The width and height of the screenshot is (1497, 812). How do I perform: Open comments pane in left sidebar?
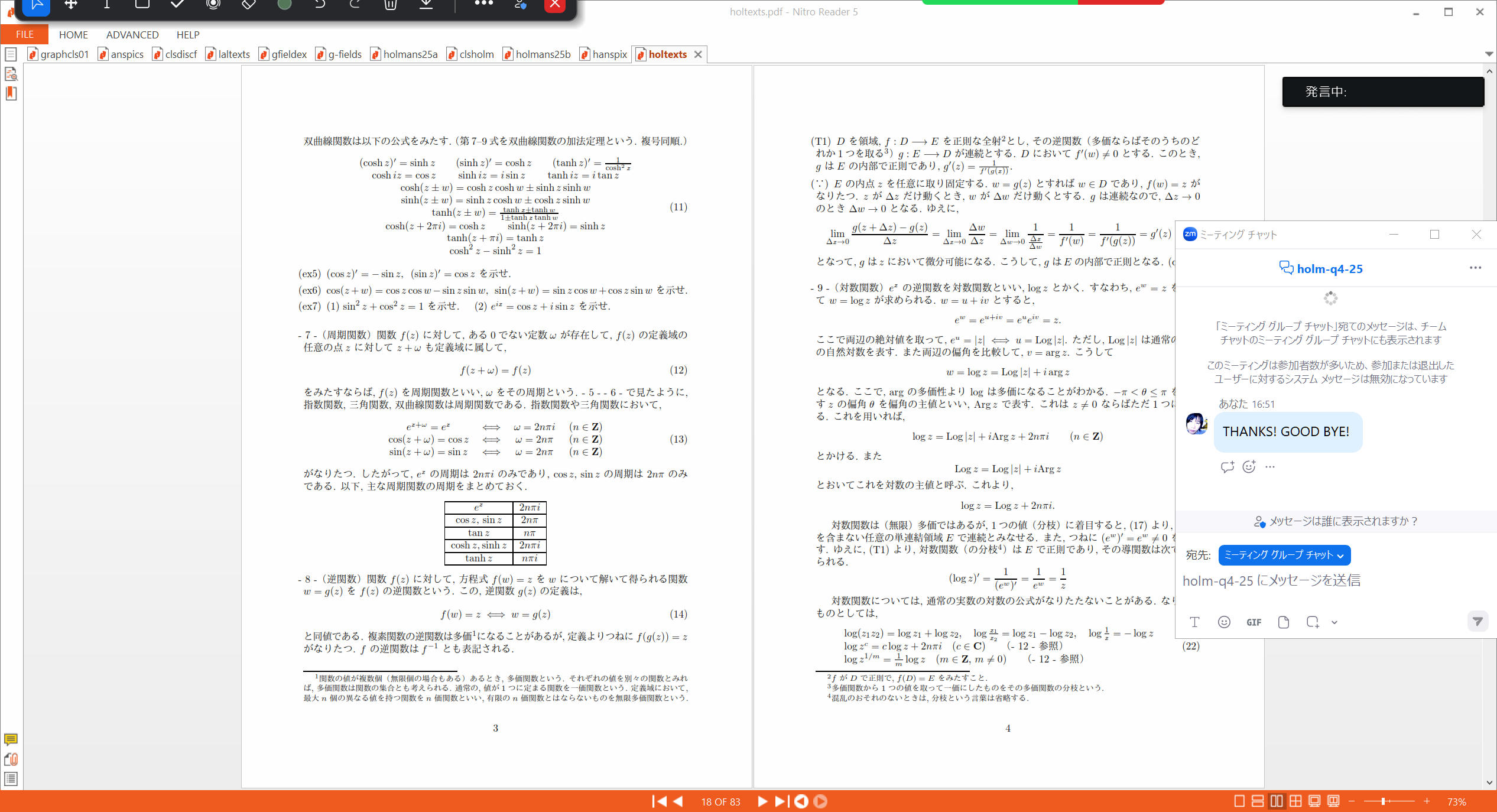click(11, 739)
